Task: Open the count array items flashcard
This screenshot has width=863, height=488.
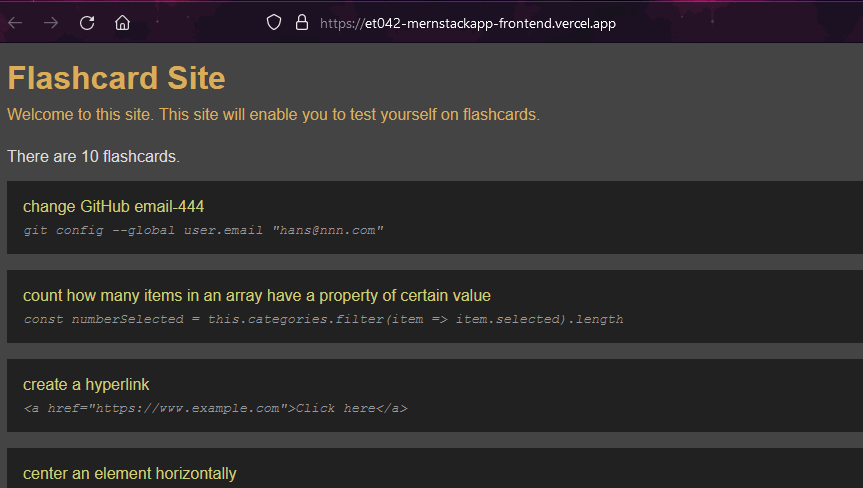Action: pos(256,295)
